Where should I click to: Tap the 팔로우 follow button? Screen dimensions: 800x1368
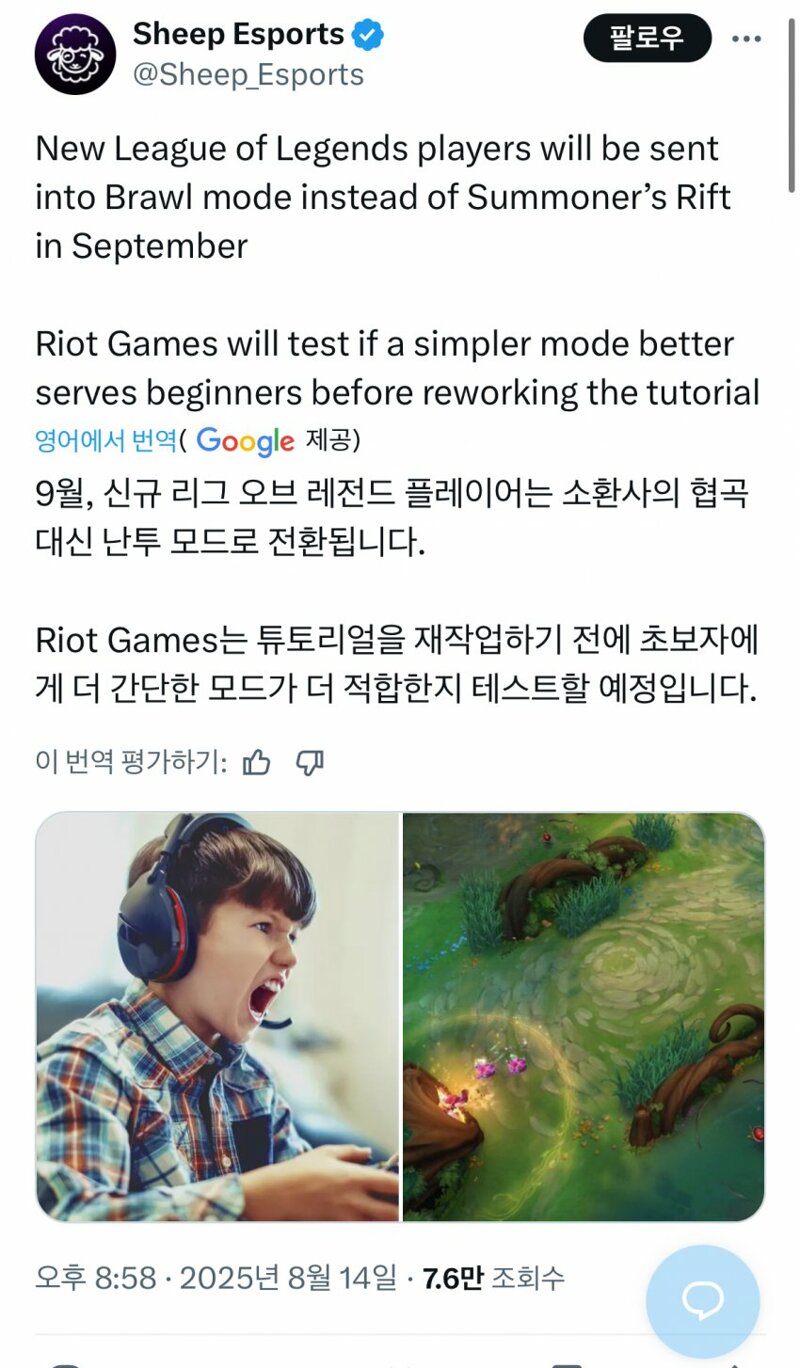(x=647, y=38)
